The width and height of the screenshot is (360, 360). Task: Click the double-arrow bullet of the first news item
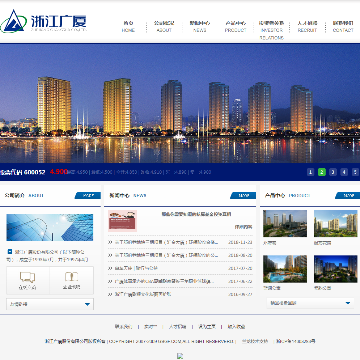click(110, 242)
